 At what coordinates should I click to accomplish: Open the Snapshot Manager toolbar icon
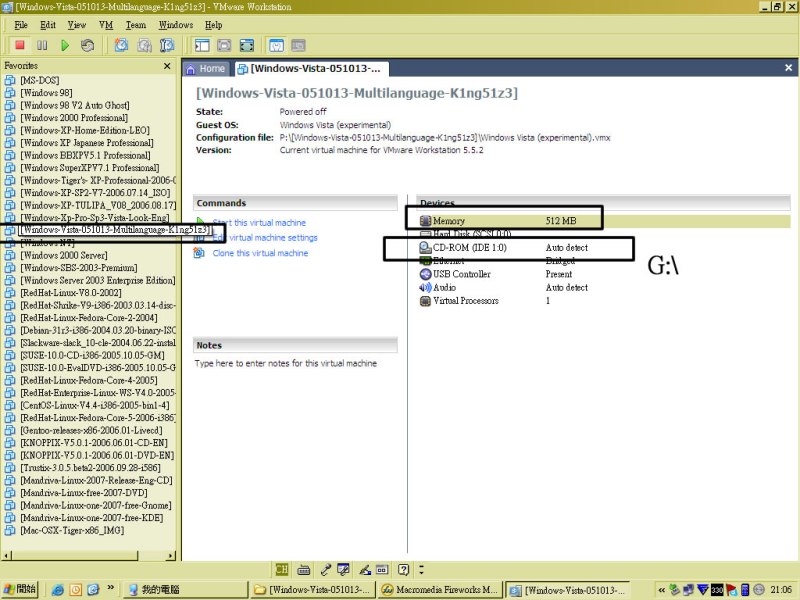click(167, 45)
